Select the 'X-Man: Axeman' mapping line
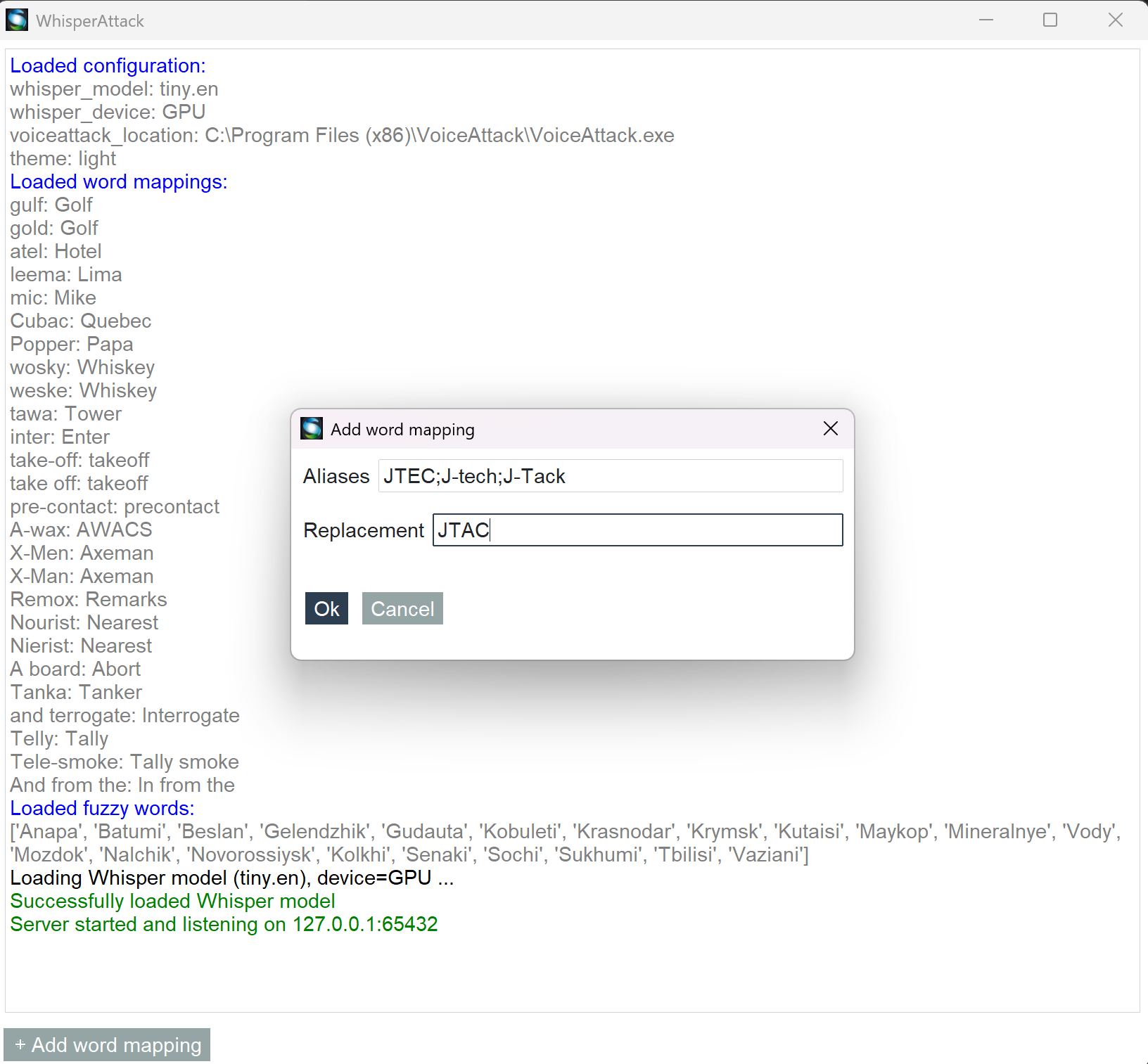The width and height of the screenshot is (1148, 1064). pyautogui.click(x=82, y=576)
